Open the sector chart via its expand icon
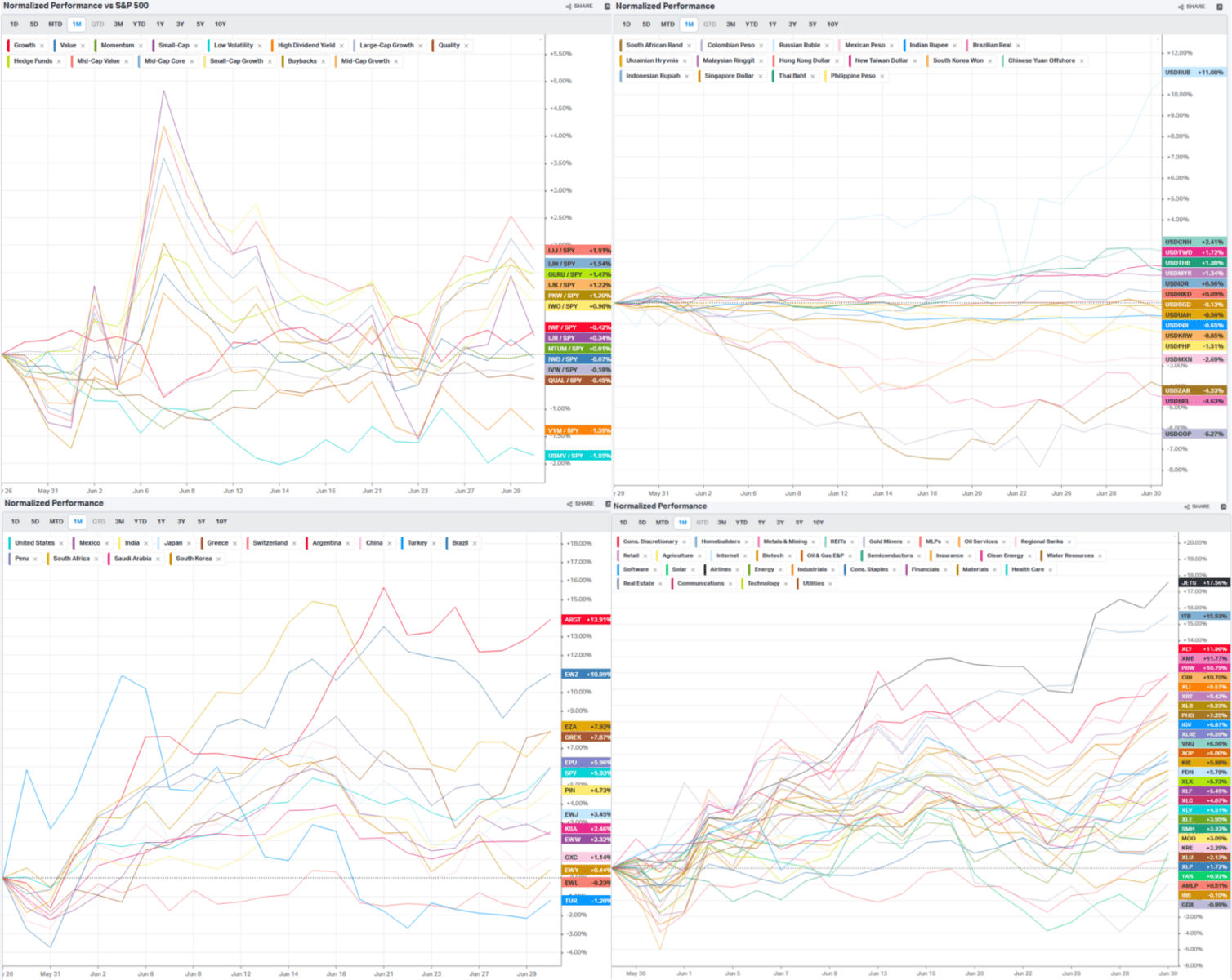Image resolution: width=1232 pixels, height=980 pixels. coord(1224,506)
